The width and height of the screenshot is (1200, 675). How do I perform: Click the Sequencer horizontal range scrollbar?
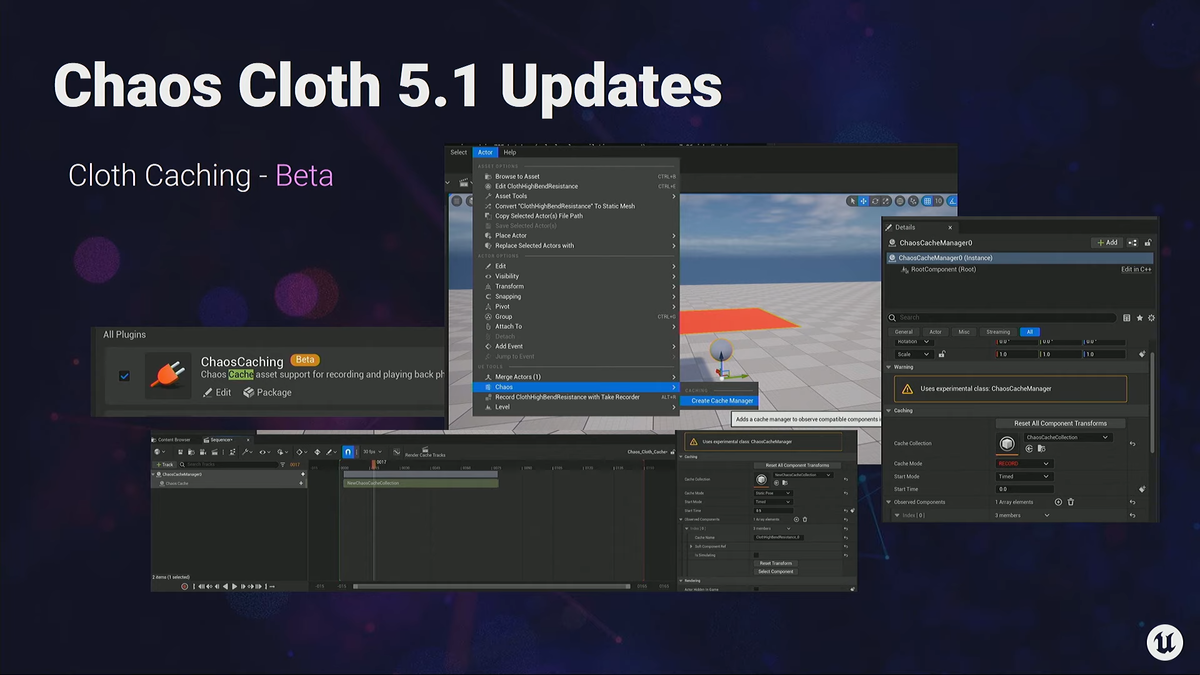491,587
